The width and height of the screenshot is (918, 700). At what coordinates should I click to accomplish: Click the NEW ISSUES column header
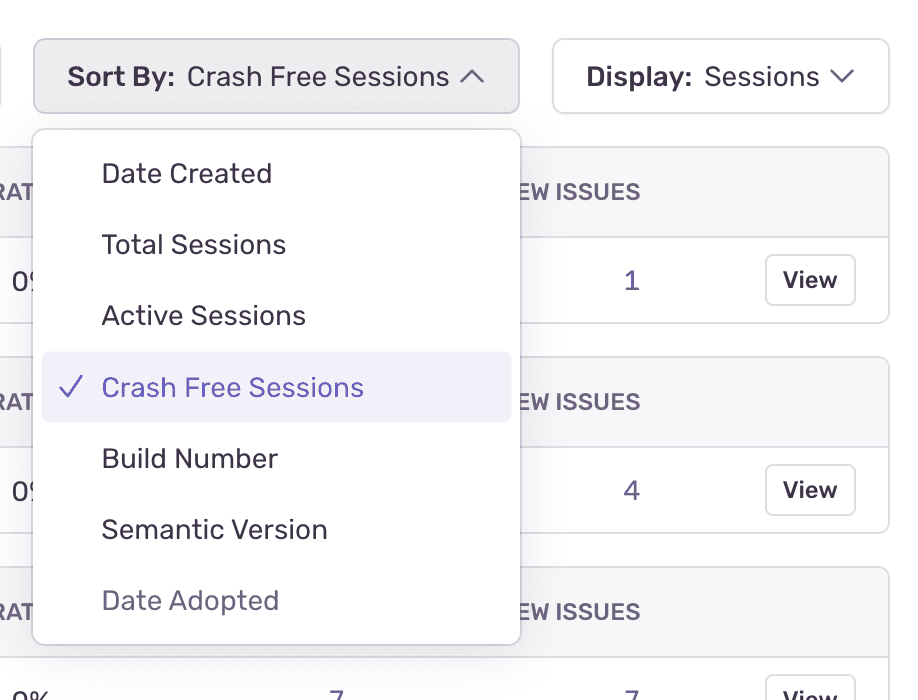click(578, 192)
